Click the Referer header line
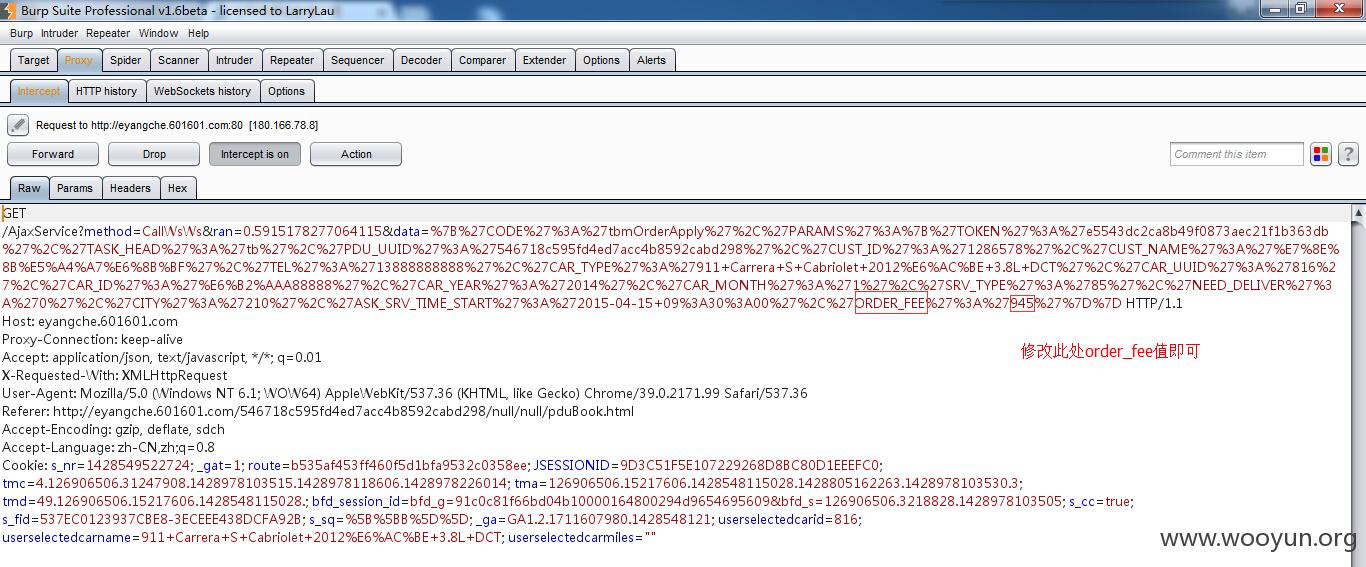 coord(318,411)
